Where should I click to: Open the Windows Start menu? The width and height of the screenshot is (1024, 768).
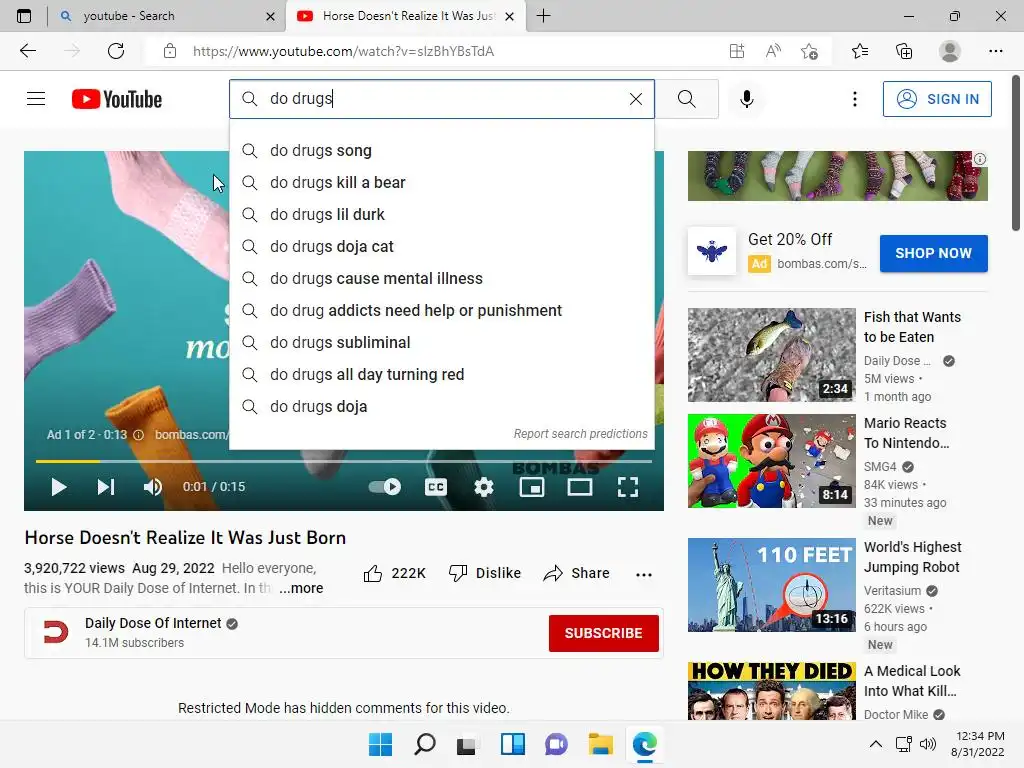(x=380, y=744)
